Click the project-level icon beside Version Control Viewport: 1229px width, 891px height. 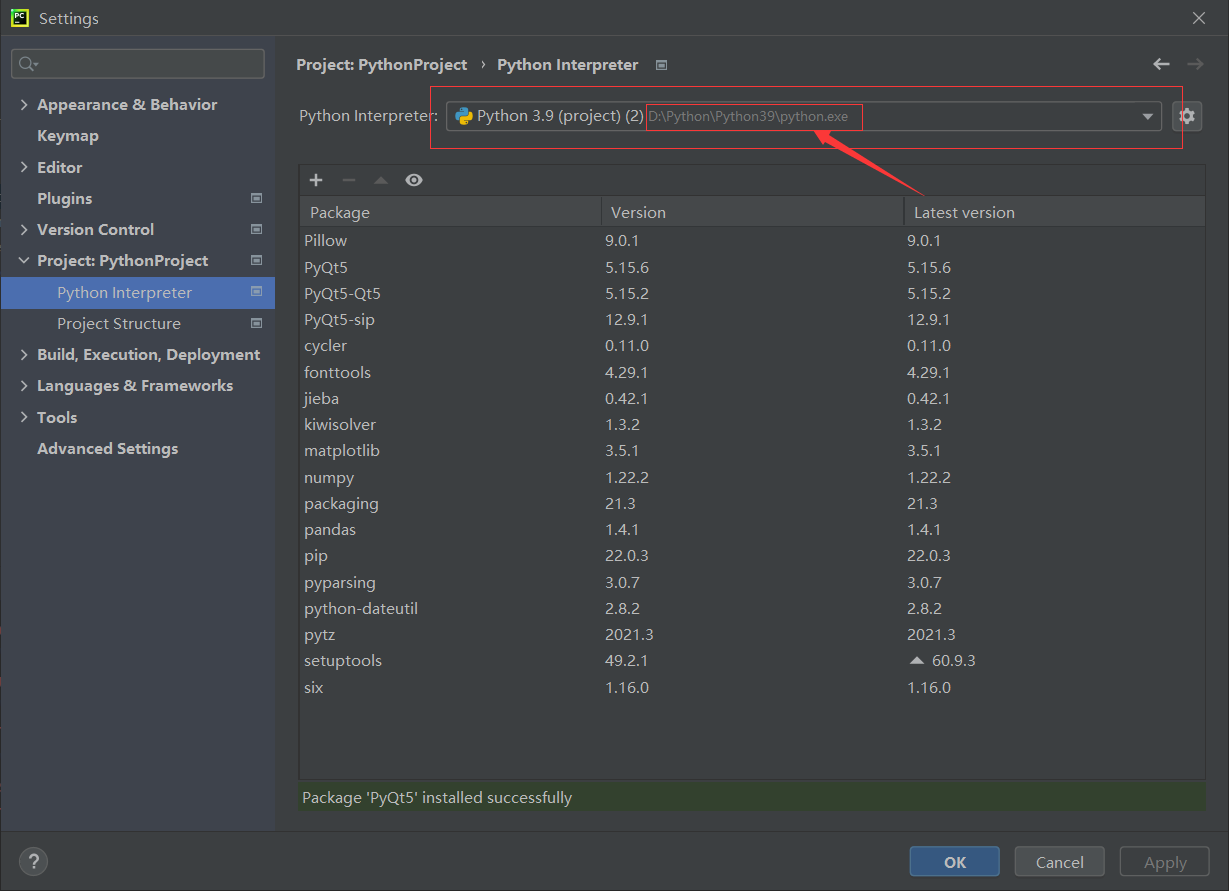[256, 229]
